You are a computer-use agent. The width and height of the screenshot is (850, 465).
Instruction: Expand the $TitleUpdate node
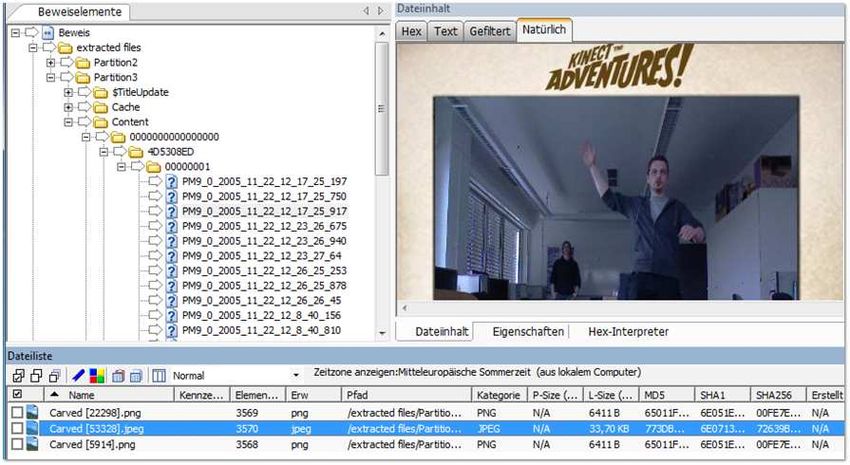click(x=68, y=93)
